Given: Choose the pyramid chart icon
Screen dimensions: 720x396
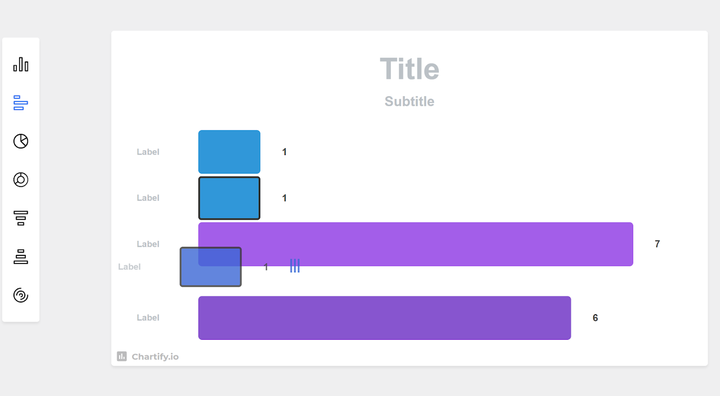Looking at the screenshot, I should tap(21, 256).
